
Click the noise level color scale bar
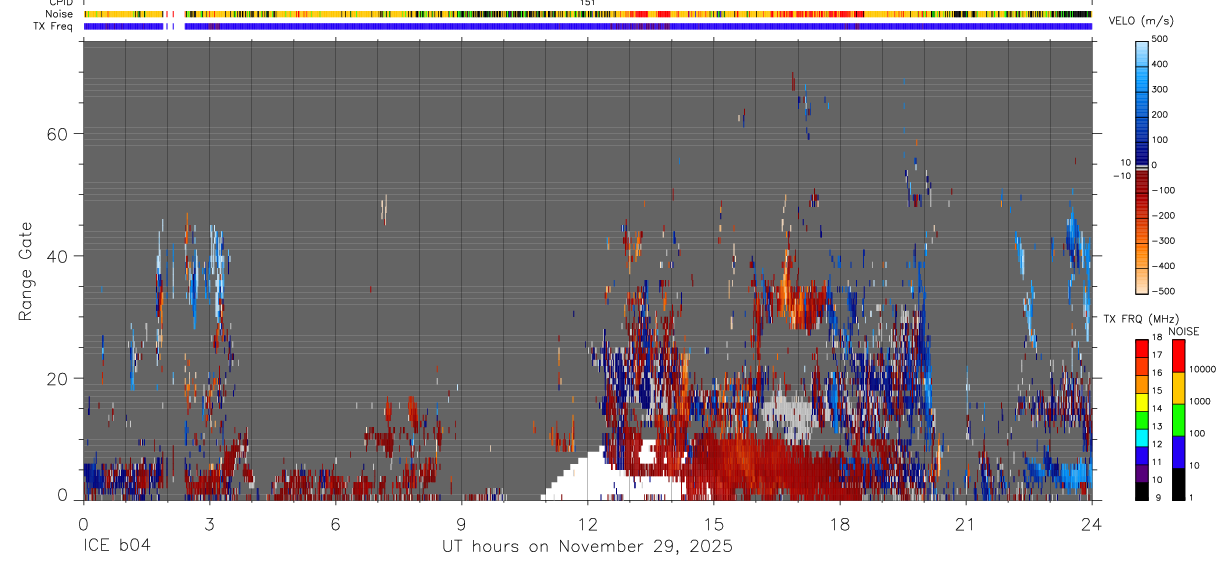coord(1179,420)
